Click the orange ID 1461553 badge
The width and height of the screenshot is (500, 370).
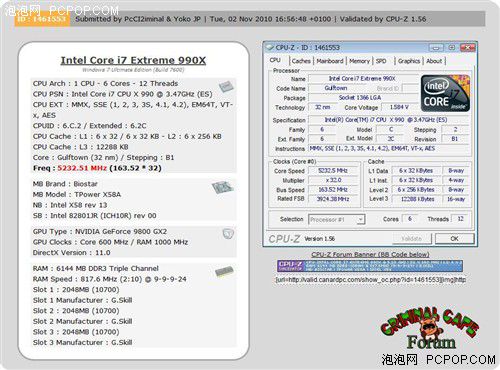(42, 19)
